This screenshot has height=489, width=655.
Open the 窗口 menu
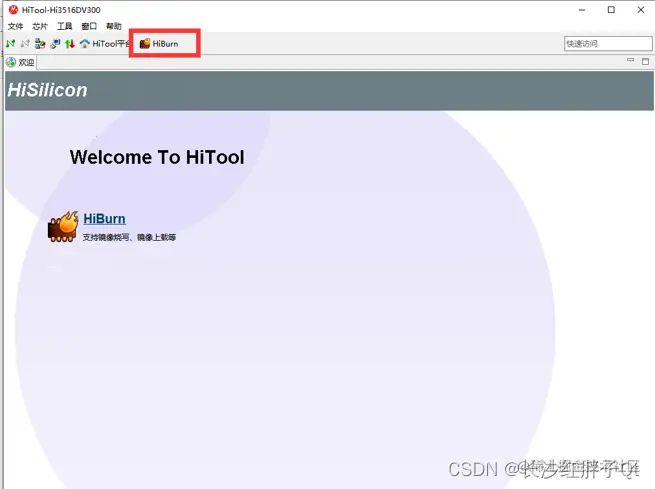tap(89, 26)
